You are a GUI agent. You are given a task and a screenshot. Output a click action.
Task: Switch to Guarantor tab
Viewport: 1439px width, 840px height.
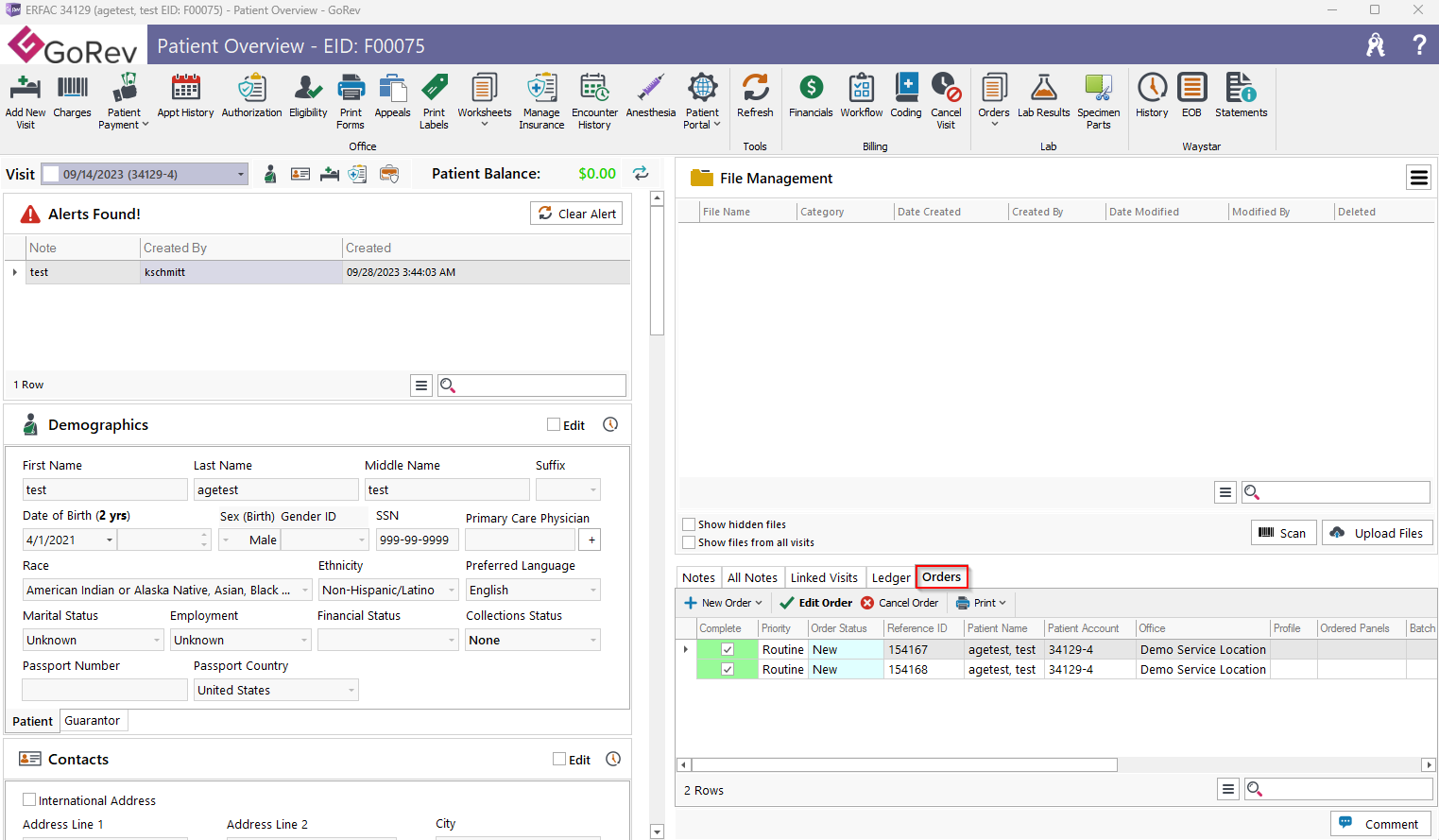pyautogui.click(x=93, y=720)
